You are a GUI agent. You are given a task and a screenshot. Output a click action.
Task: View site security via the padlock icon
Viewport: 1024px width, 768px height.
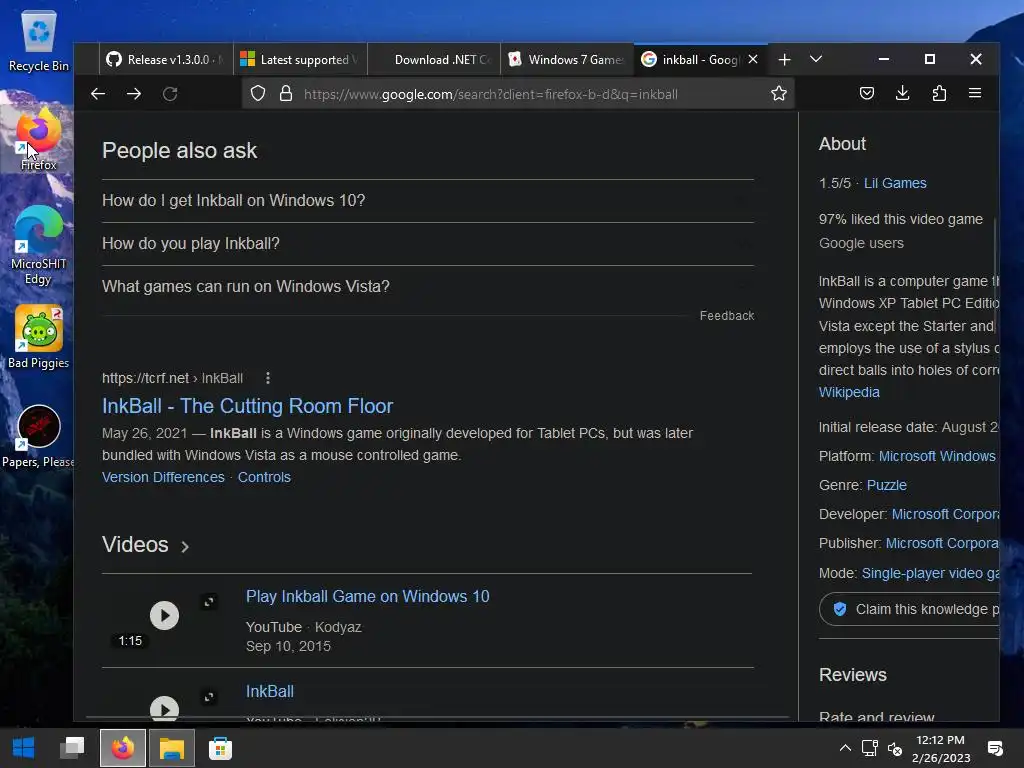click(x=286, y=94)
